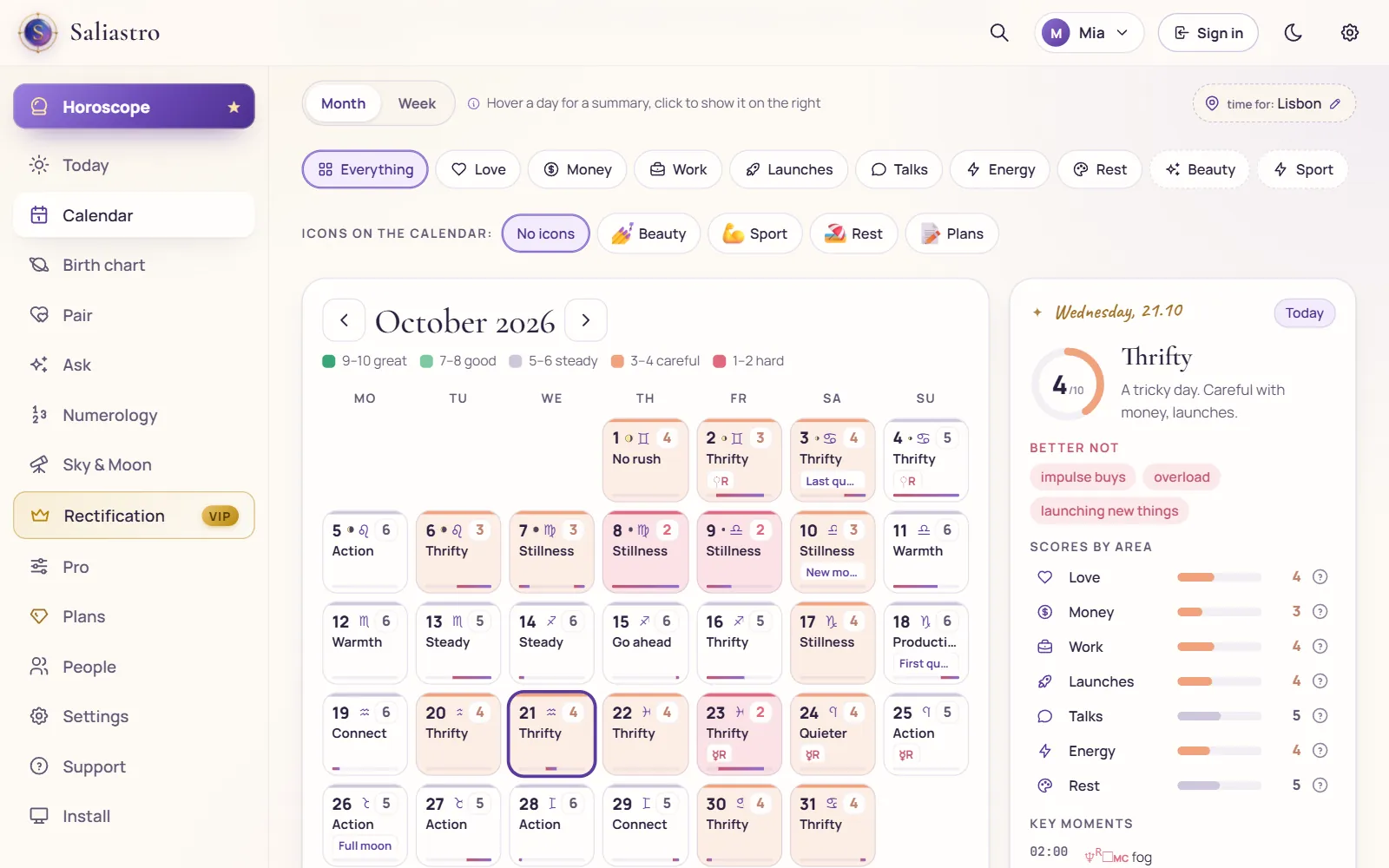The width and height of the screenshot is (1389, 868).
Task: Open the help icon for Love score
Action: click(x=1320, y=577)
